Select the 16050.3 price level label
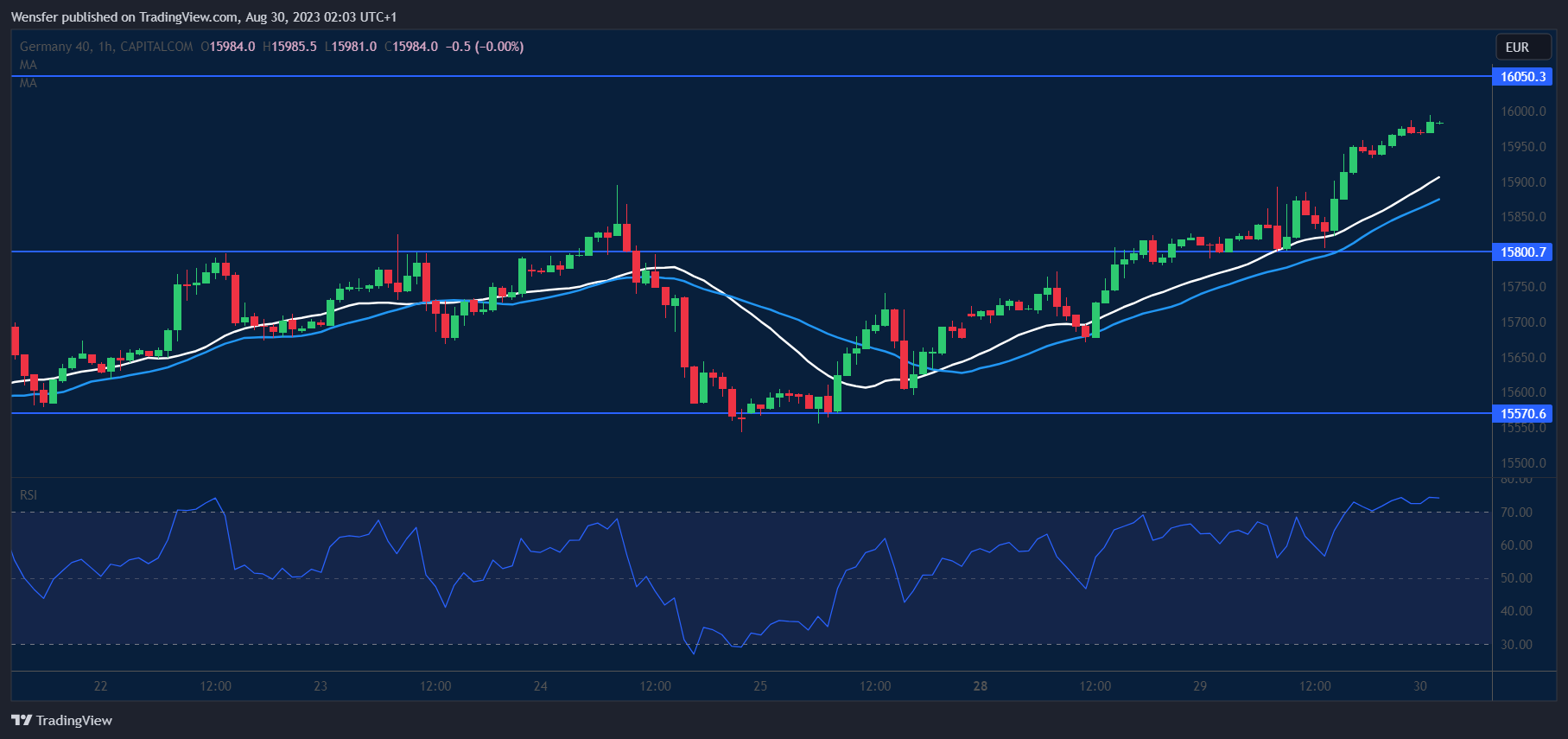Screen dimensions: 1568x739 pyautogui.click(x=1522, y=77)
